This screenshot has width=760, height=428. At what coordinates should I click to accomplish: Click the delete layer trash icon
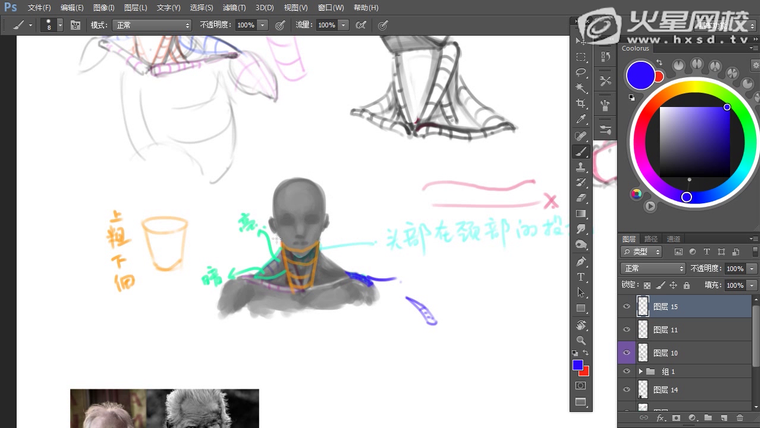[740, 418]
